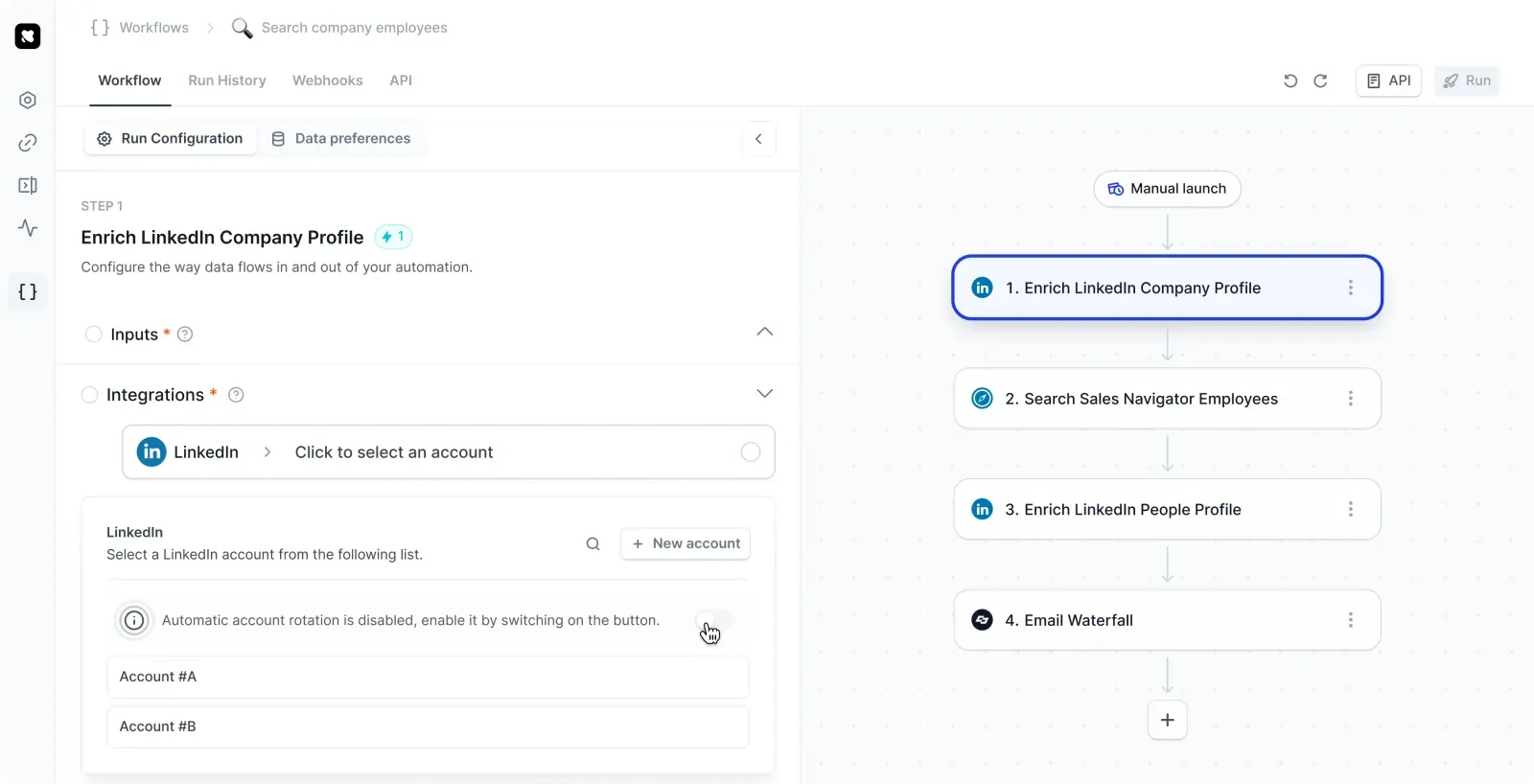Click the "Select a LinkedIn account from the following list." text
1534x784 pixels.
265,555
